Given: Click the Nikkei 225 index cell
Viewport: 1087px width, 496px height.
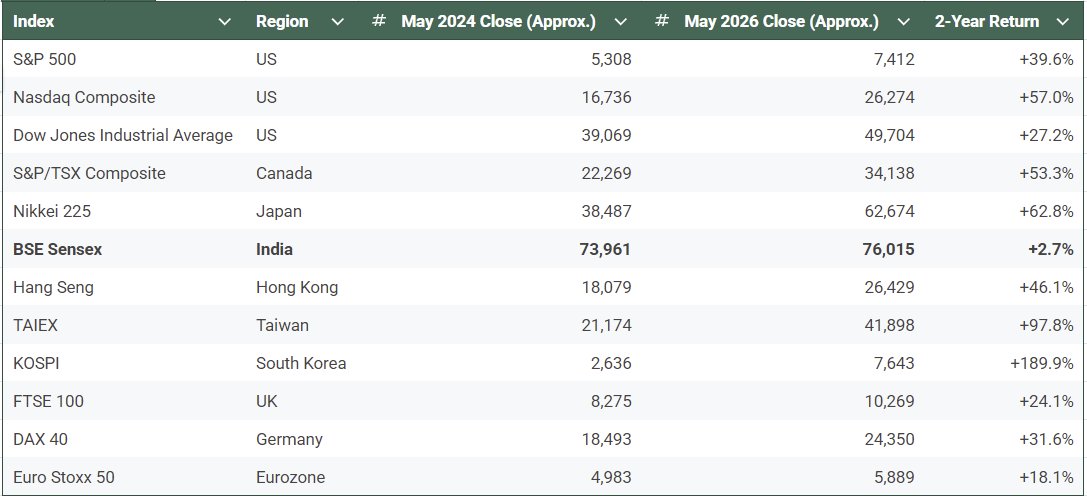Looking at the screenshot, I should click(52, 211).
